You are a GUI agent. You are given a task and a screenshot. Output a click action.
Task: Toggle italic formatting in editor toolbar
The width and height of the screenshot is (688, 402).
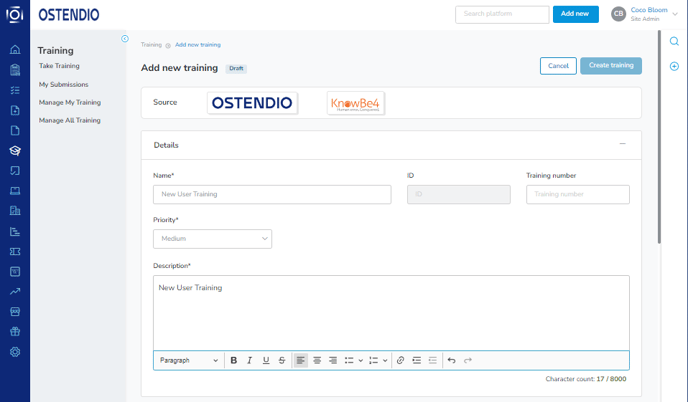pyautogui.click(x=249, y=360)
